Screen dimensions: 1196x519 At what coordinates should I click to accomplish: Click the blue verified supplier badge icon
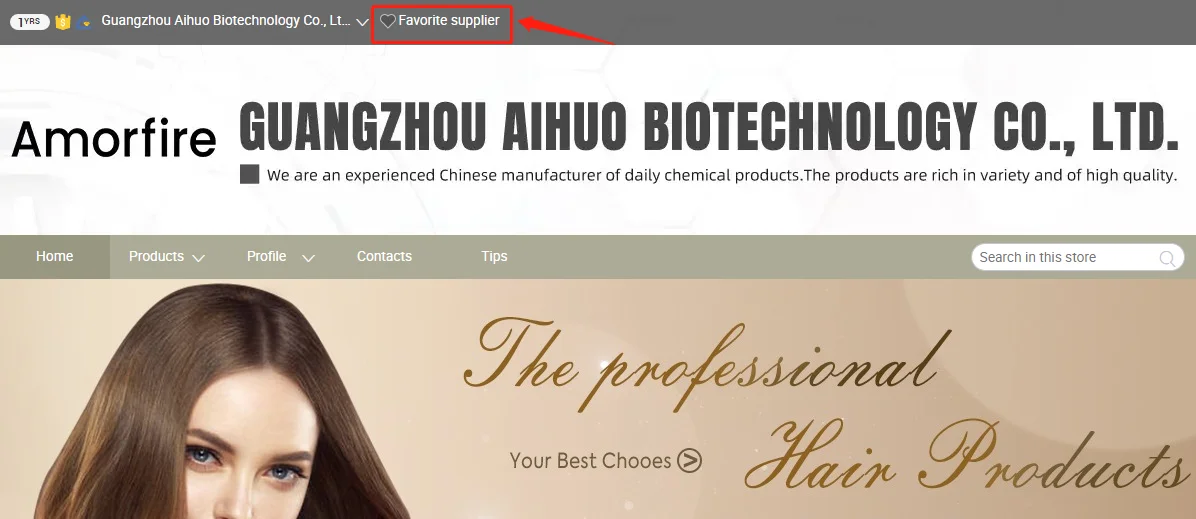point(85,21)
